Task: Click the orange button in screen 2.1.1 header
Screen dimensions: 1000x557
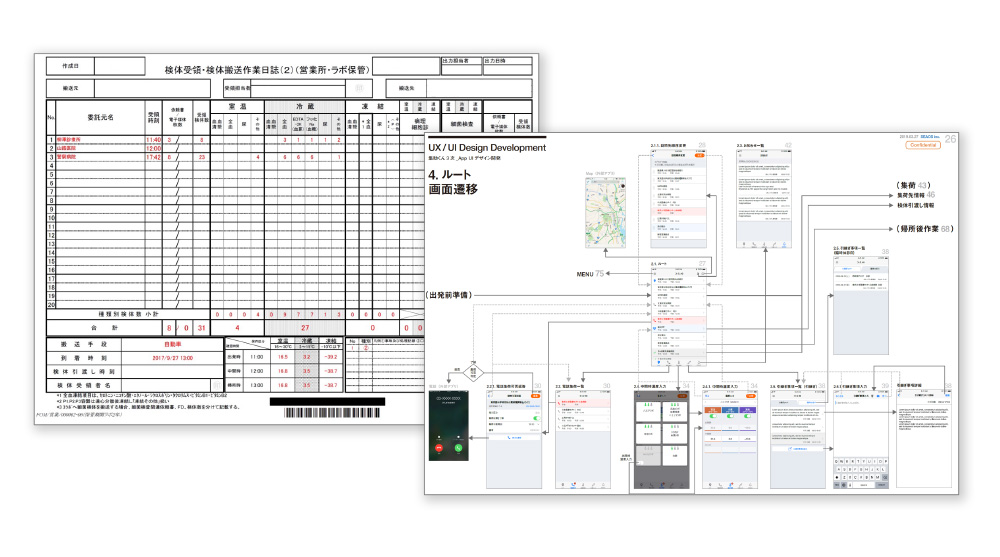Action: [700, 156]
